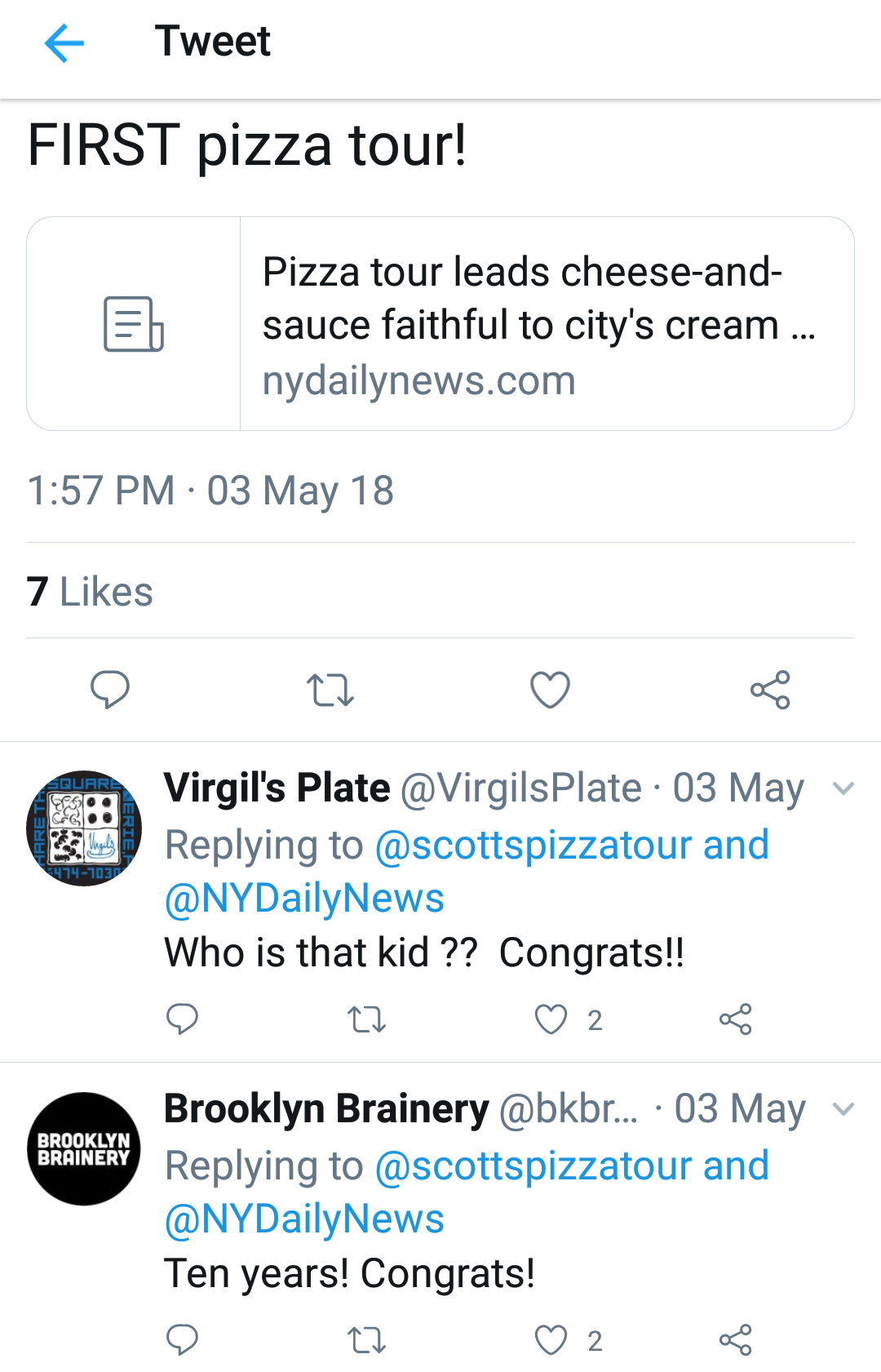Screen dimensions: 881x1372
Task: Open Virgil's Plate profile picture
Action: coord(84,828)
